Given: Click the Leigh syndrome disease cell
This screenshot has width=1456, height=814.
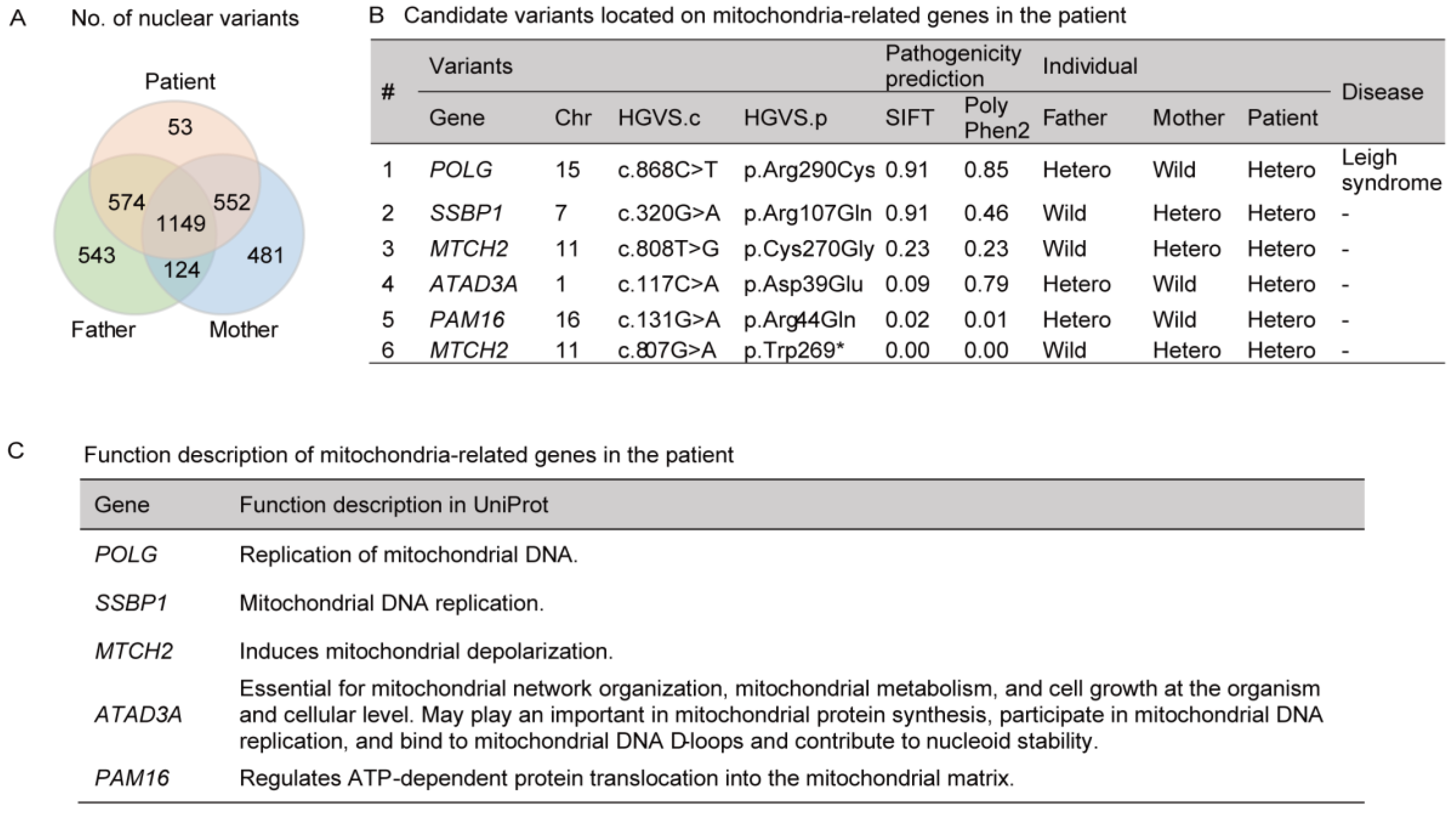Looking at the screenshot, I should (1392, 169).
